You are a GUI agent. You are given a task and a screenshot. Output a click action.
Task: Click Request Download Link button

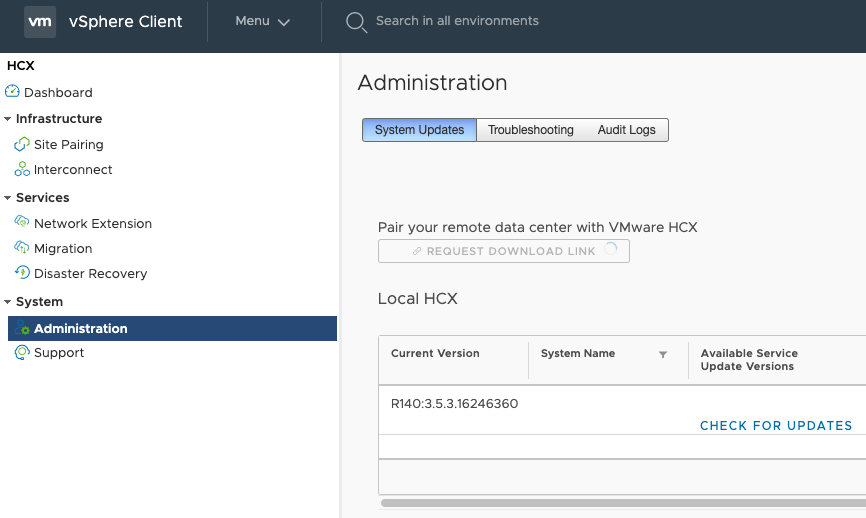click(x=504, y=251)
